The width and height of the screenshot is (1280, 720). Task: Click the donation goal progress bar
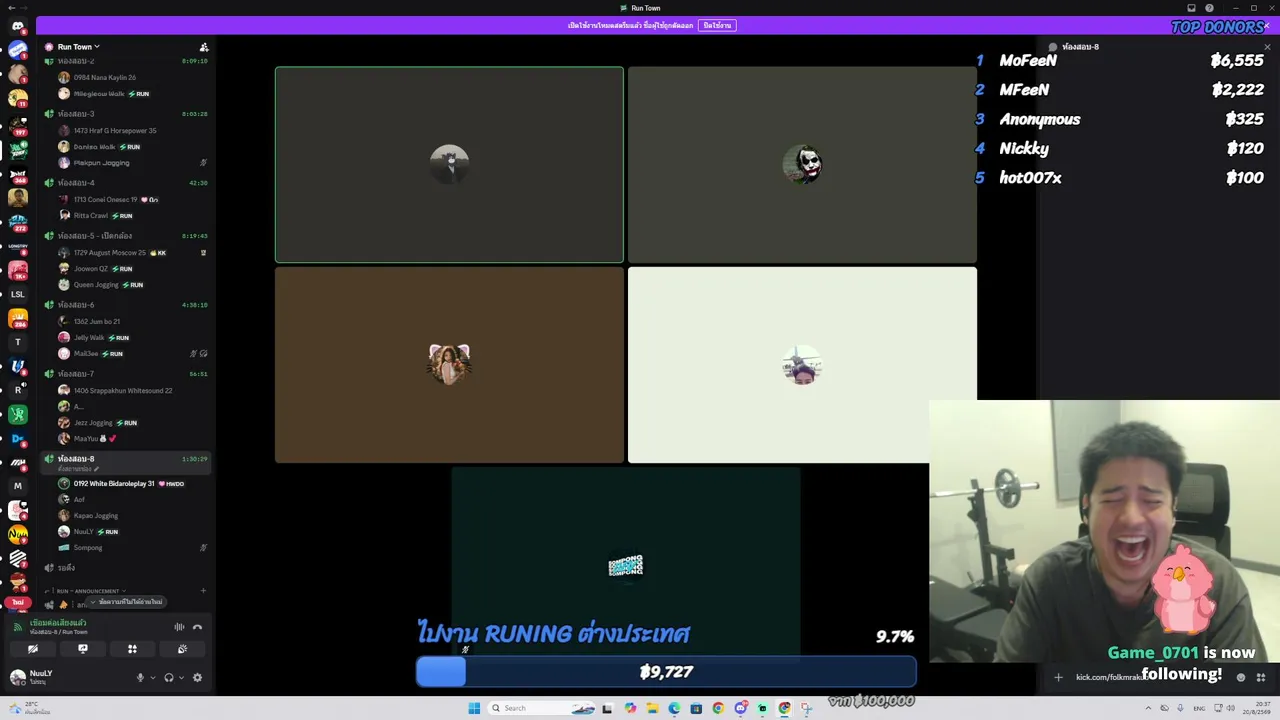pyautogui.click(x=666, y=672)
